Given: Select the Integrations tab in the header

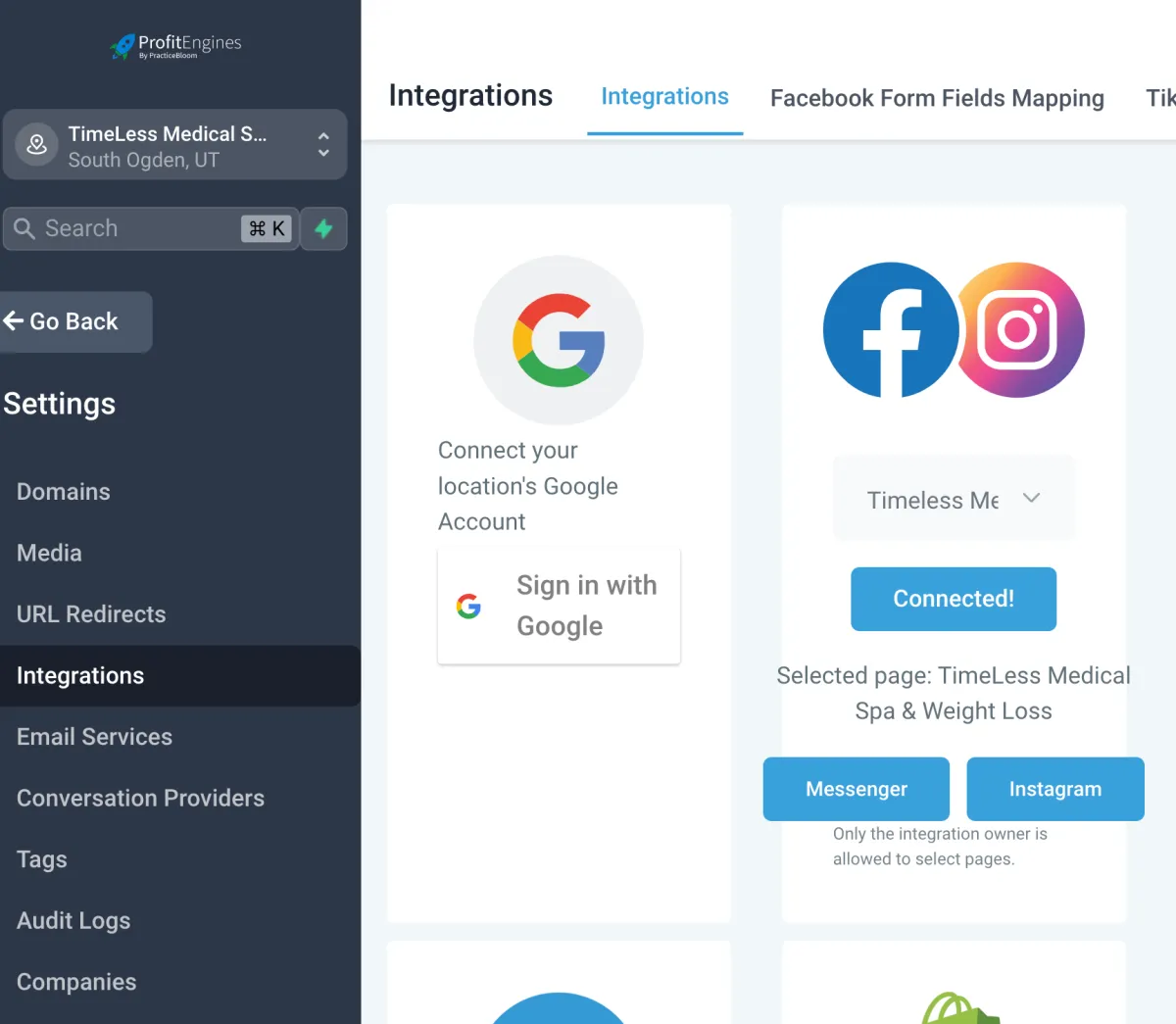Looking at the screenshot, I should [664, 96].
